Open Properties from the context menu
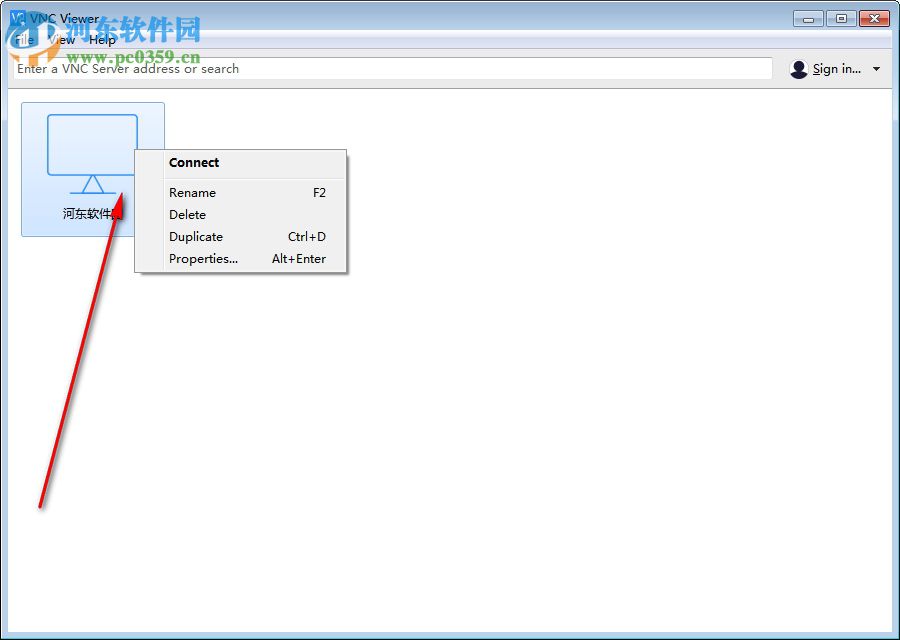Screen dimensions: 900x640 (203, 259)
